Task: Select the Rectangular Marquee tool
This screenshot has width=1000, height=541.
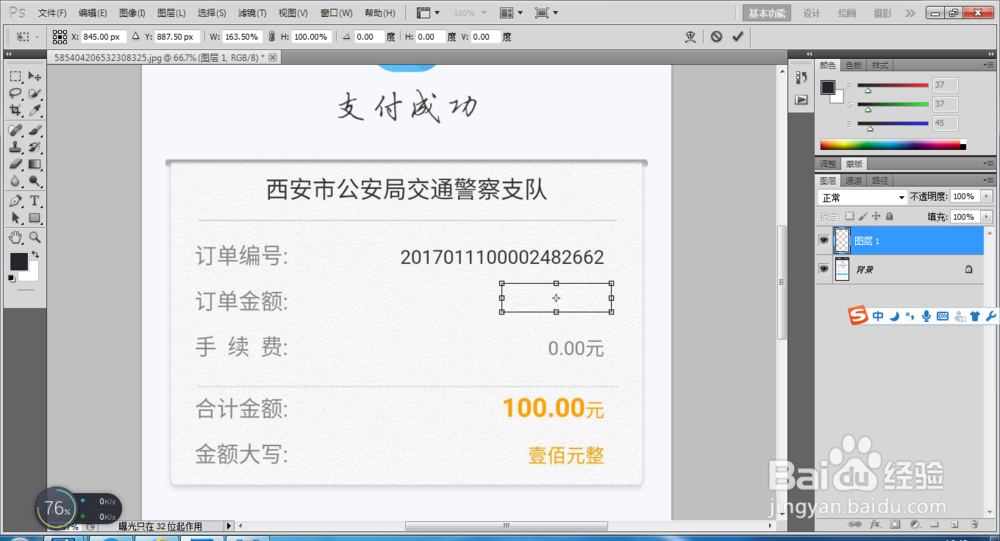Action: tap(16, 77)
